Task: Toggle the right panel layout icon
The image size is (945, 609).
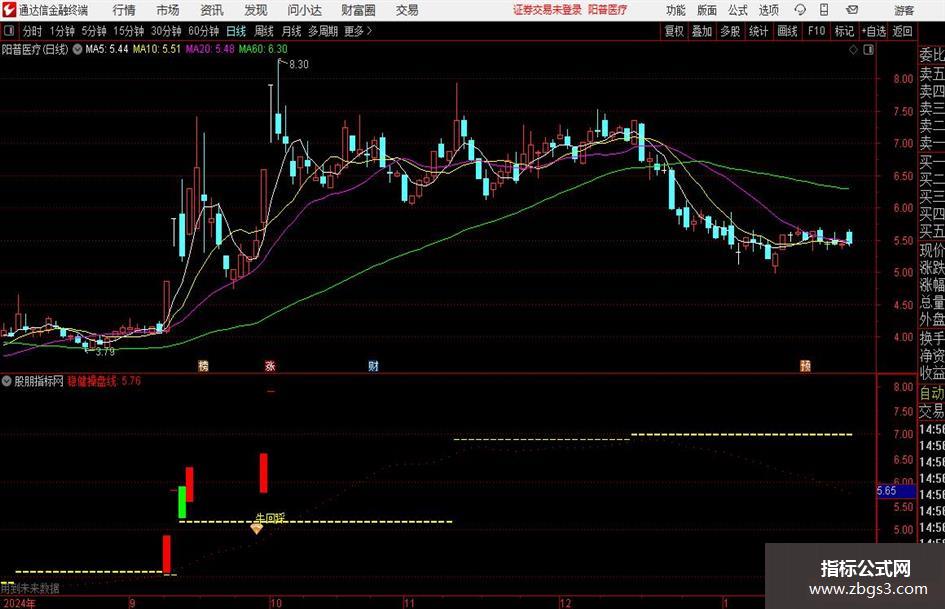Action: pos(868,50)
